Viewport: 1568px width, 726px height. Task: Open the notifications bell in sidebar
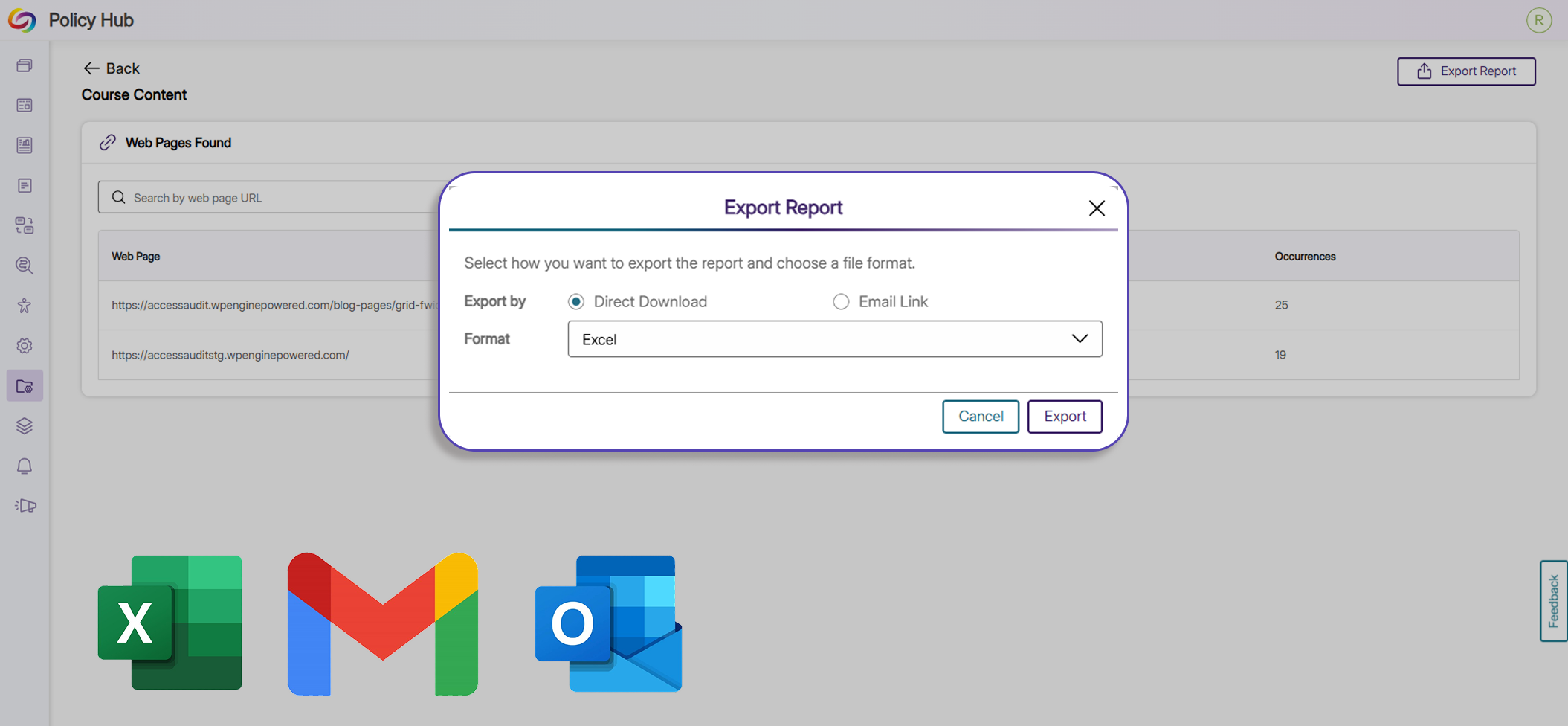25,466
